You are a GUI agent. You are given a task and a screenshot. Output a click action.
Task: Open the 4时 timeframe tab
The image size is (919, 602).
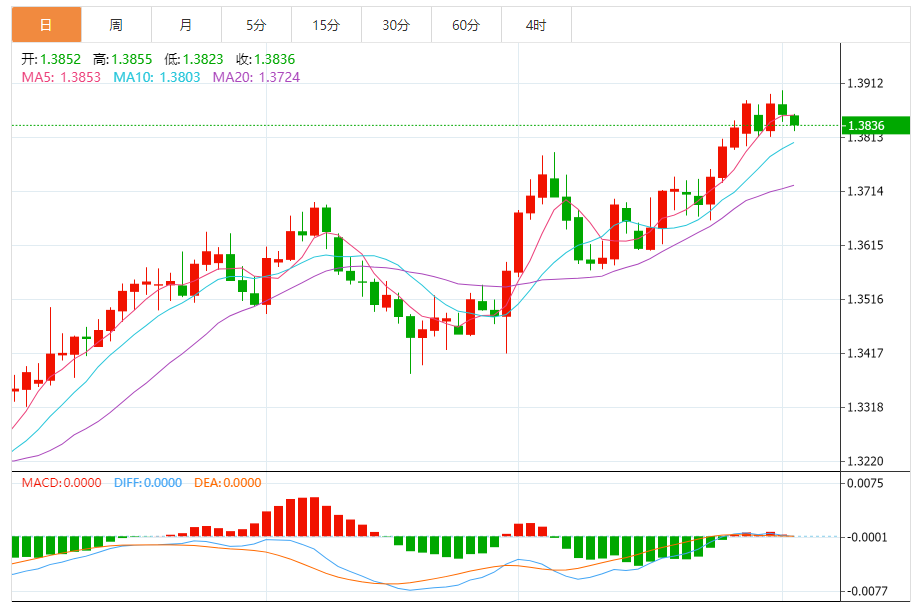point(536,25)
